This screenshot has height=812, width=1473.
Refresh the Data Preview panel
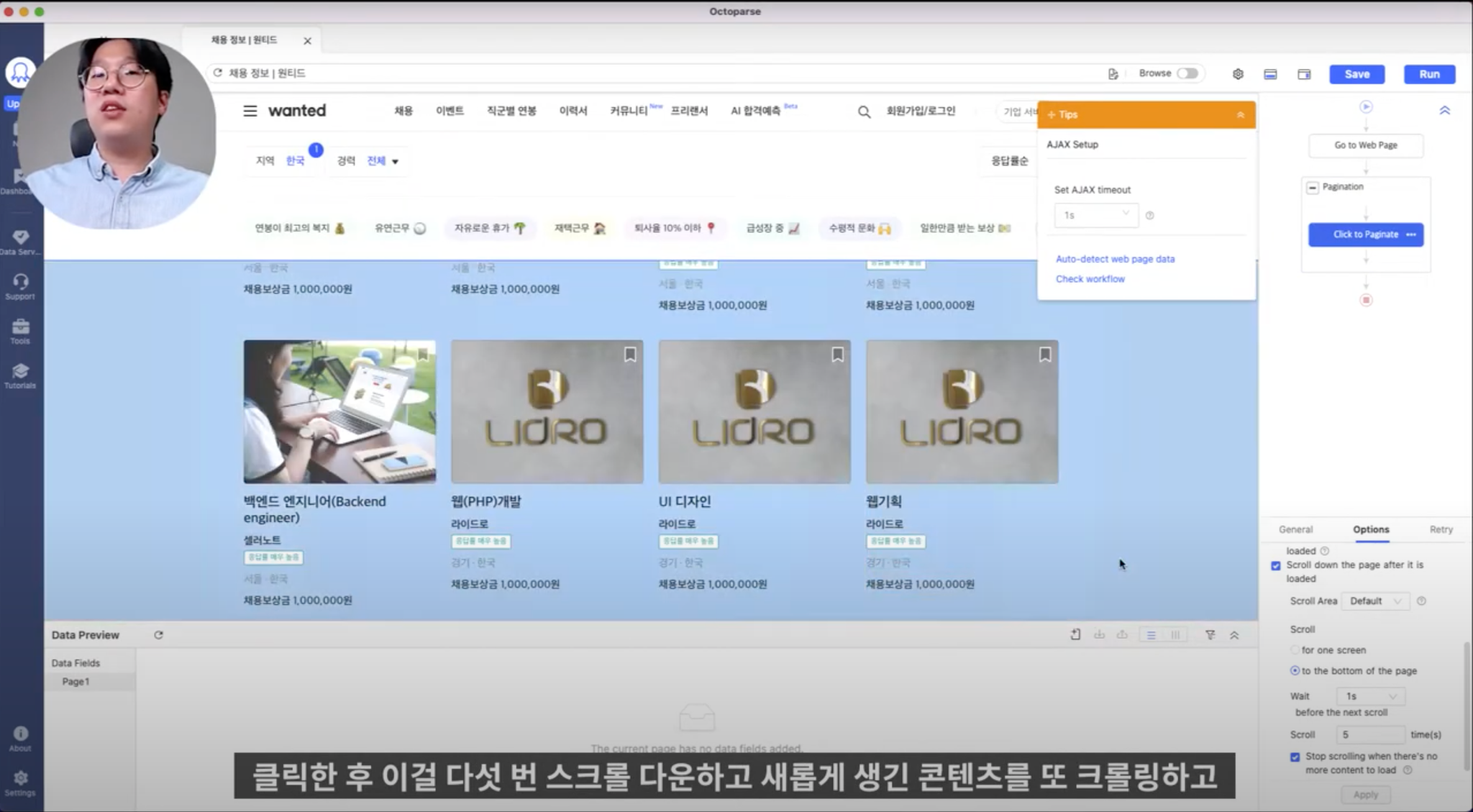158,635
